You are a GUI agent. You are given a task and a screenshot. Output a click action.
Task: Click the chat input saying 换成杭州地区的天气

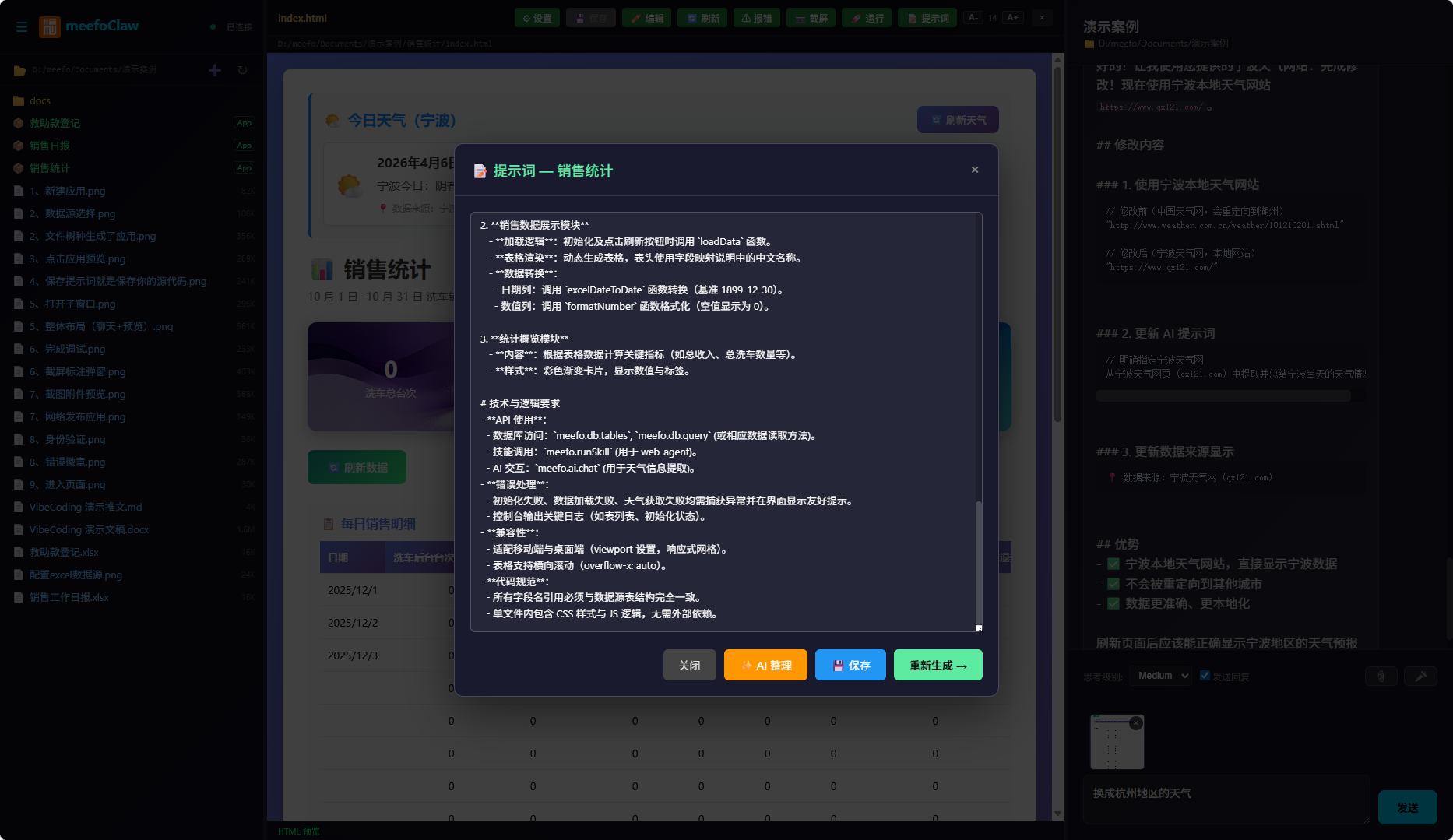click(1226, 800)
